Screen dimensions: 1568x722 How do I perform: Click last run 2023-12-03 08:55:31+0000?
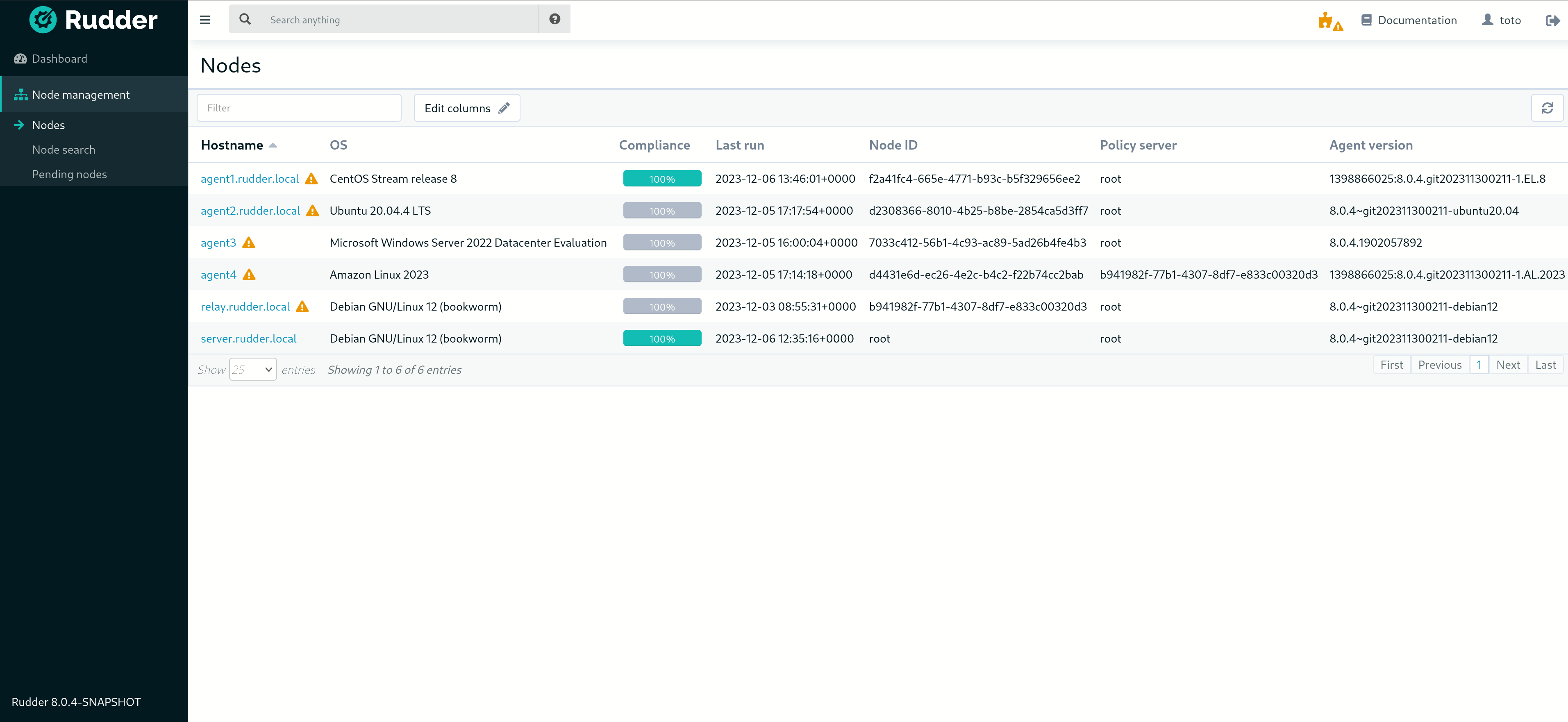(786, 307)
